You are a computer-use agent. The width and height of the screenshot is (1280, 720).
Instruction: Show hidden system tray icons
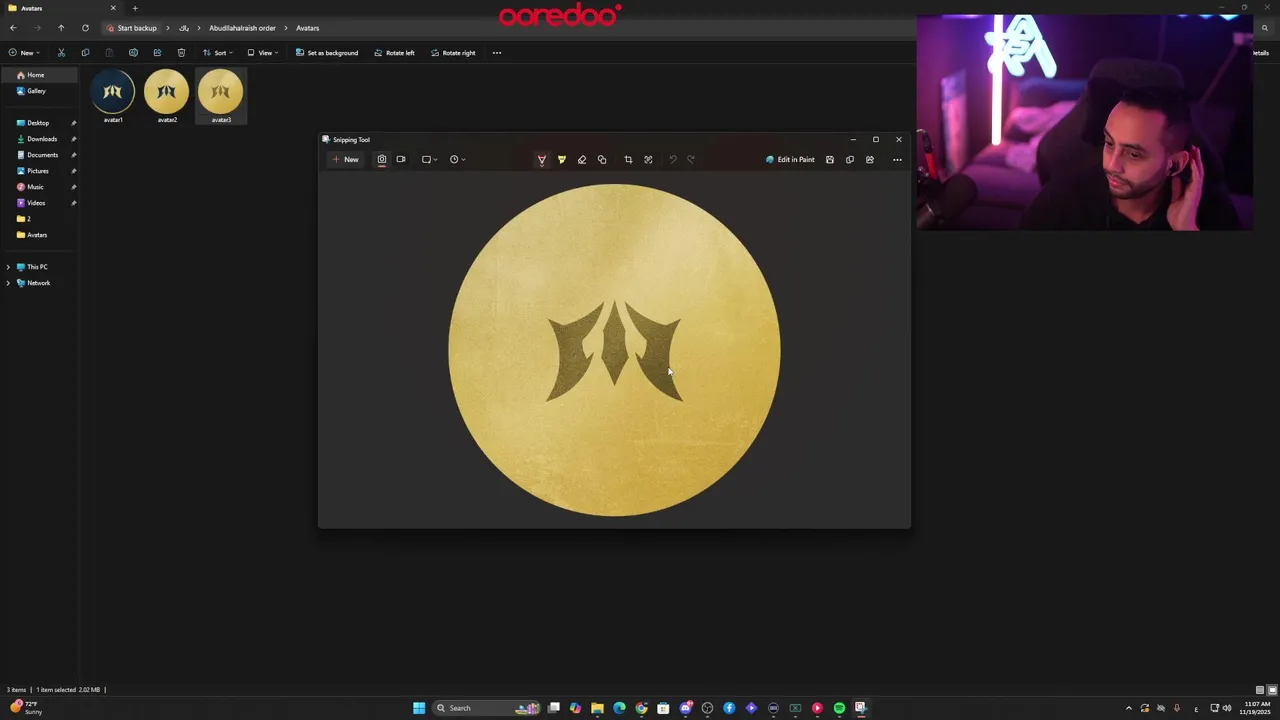coord(1129,708)
